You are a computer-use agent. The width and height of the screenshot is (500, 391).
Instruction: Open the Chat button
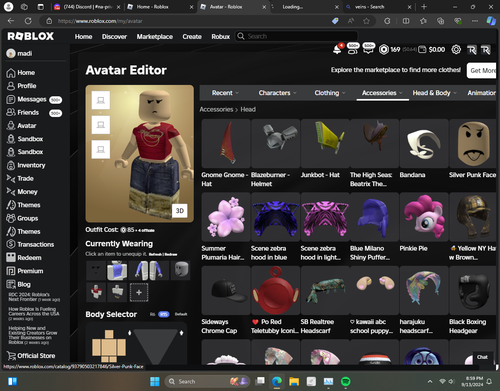click(482, 357)
